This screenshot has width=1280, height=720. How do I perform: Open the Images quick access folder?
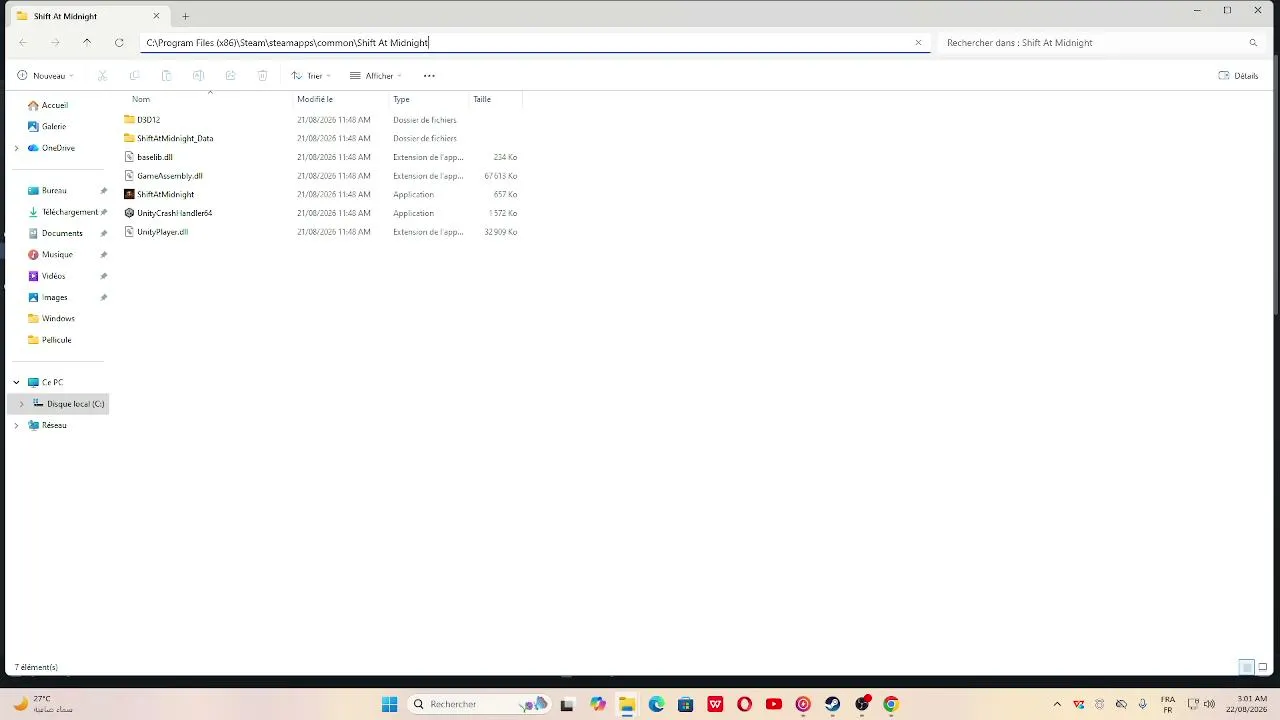click(54, 297)
